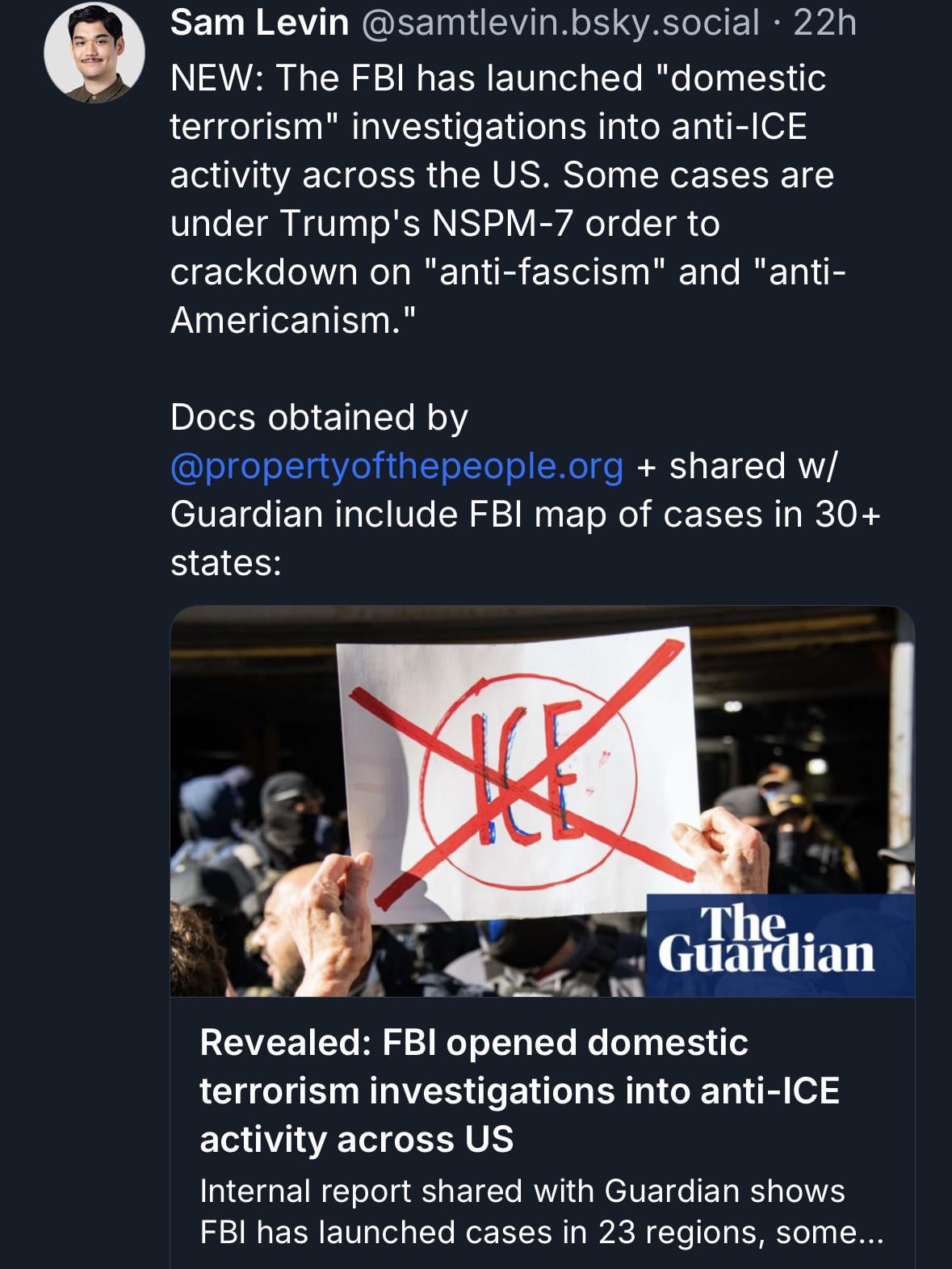Viewport: 952px width, 1269px height.
Task: Open the @propertyofthepeople.org mention
Action: coord(396,466)
